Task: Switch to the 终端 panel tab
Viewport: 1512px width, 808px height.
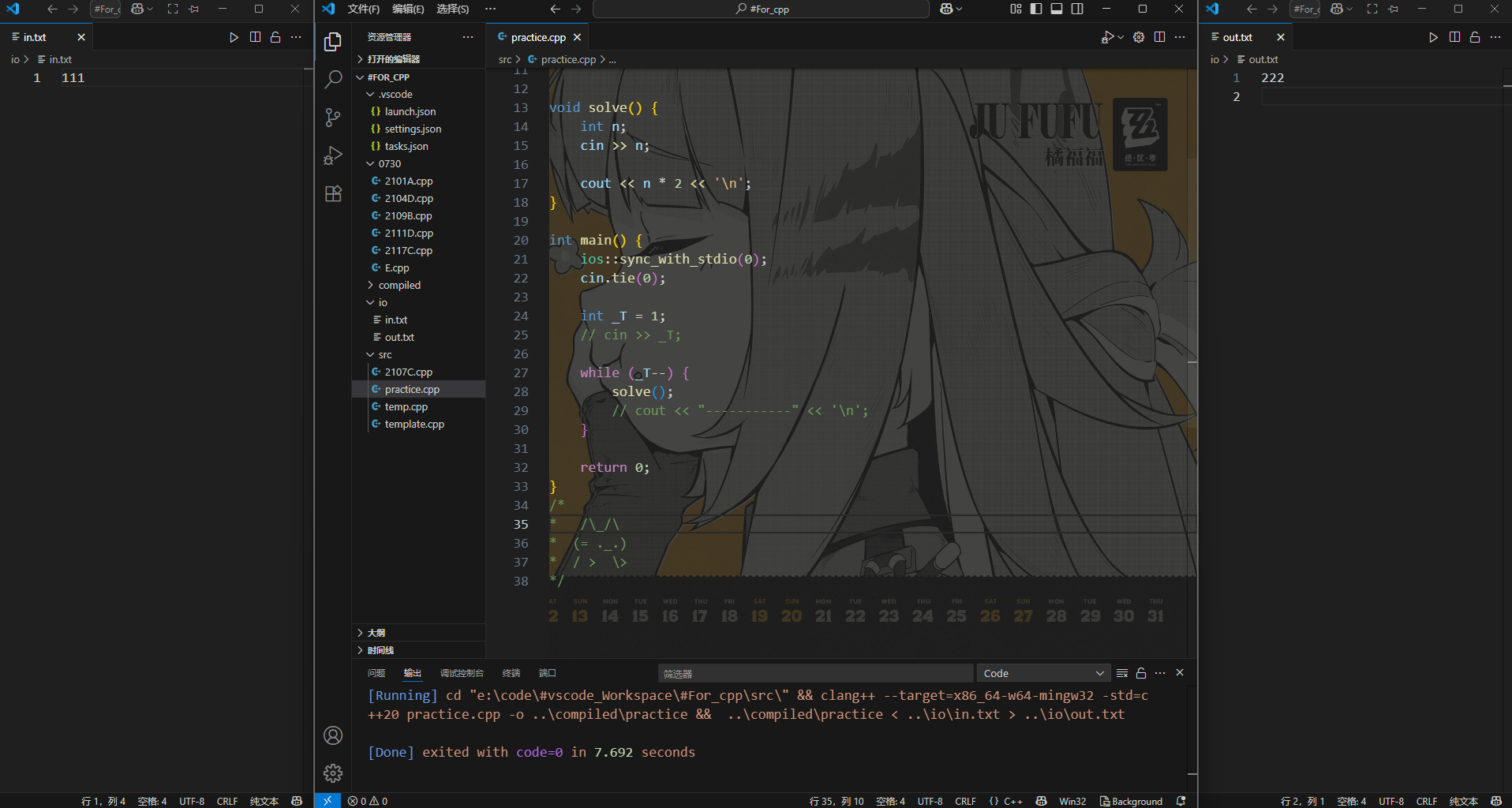Action: (511, 673)
